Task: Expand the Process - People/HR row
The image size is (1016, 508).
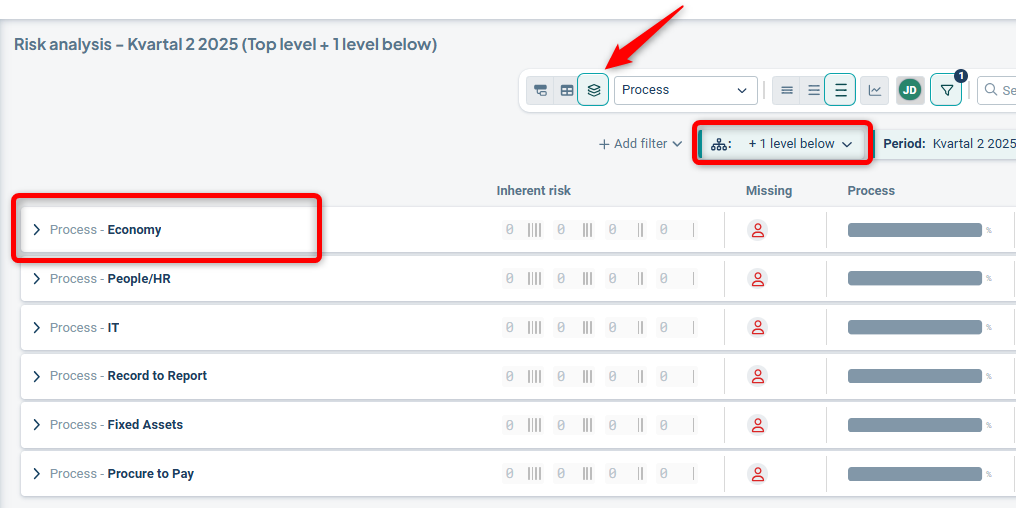Action: click(x=37, y=279)
